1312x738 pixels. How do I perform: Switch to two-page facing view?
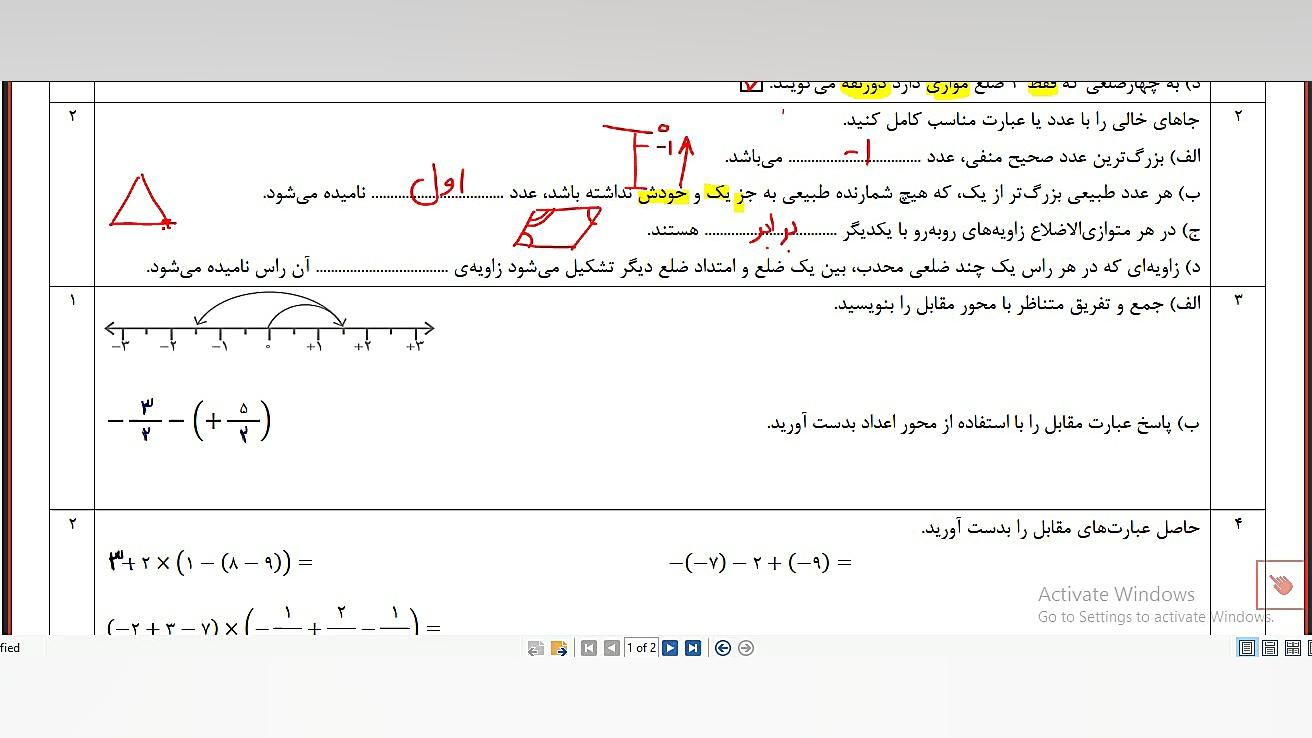point(1292,648)
